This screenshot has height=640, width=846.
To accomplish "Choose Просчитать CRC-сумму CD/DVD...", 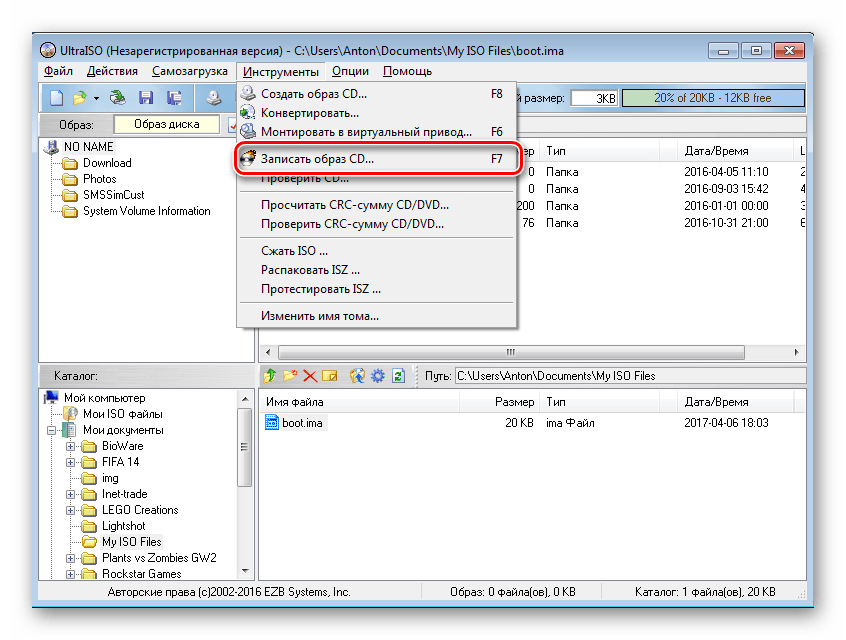I will point(377,205).
